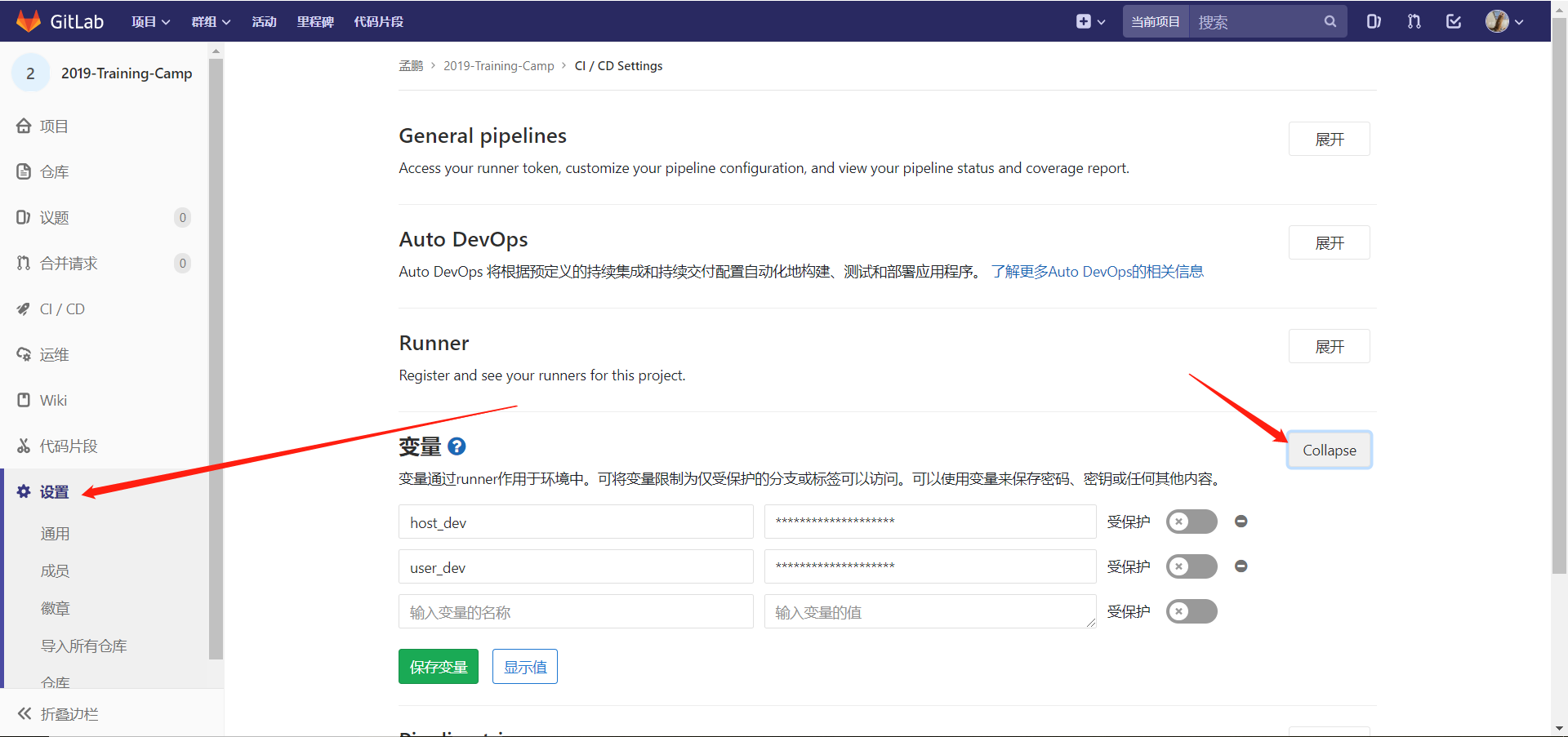Image resolution: width=1568 pixels, height=737 pixels.
Task: Expand the General pipelines section
Action: click(x=1329, y=139)
